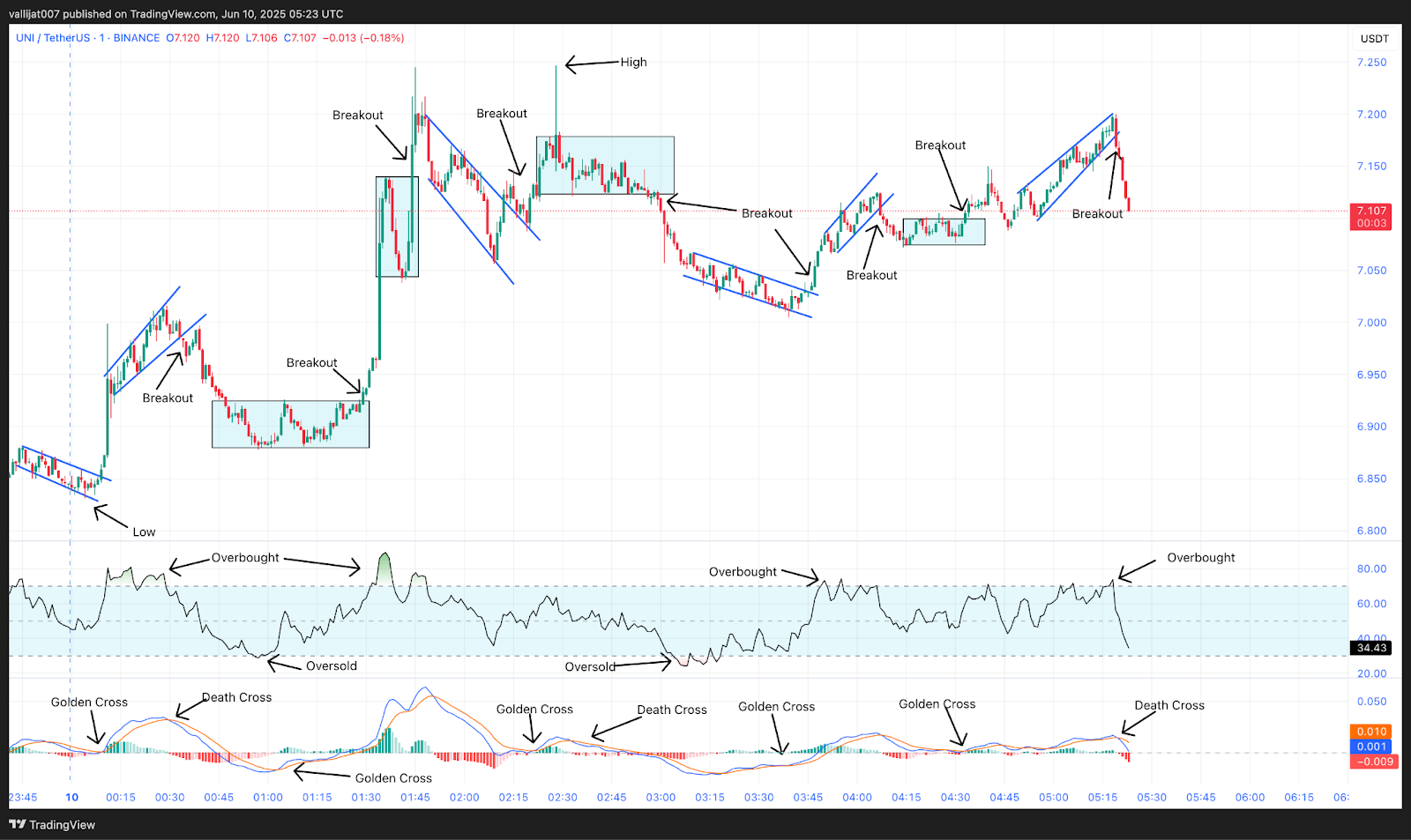Click the UNI / TetherUS symbol title
1411x840 pixels.
pos(53,38)
